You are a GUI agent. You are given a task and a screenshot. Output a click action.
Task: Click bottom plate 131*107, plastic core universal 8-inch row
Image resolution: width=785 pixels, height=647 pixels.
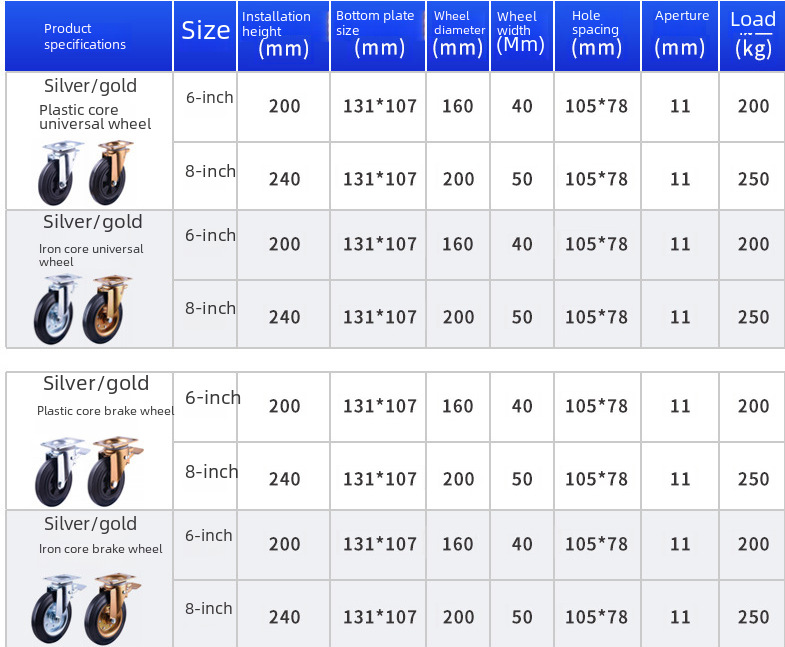[x=379, y=179]
